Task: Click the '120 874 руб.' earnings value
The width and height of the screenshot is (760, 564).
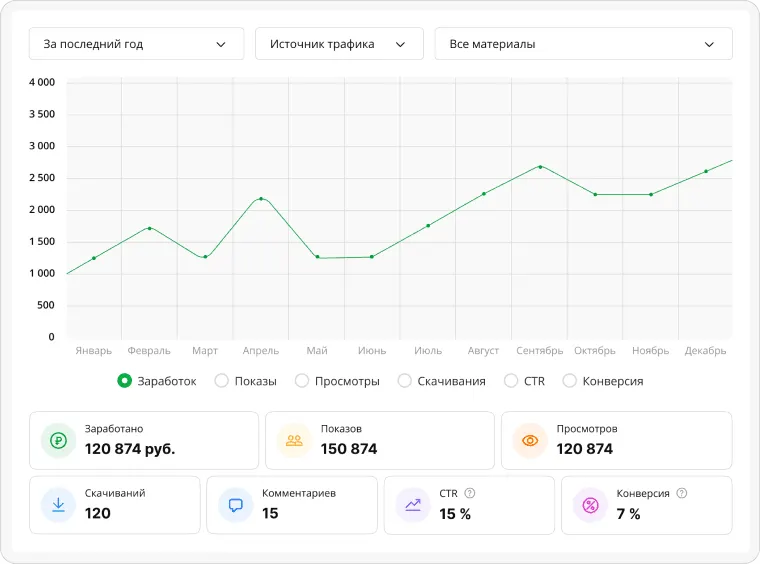Action: (x=130, y=449)
